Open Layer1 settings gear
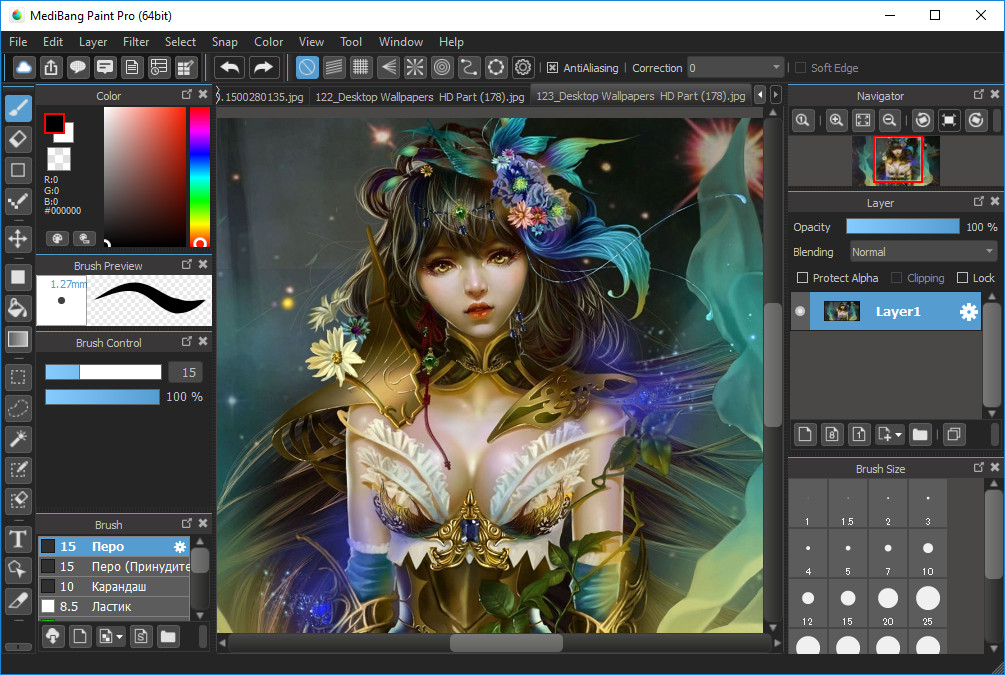 (968, 312)
